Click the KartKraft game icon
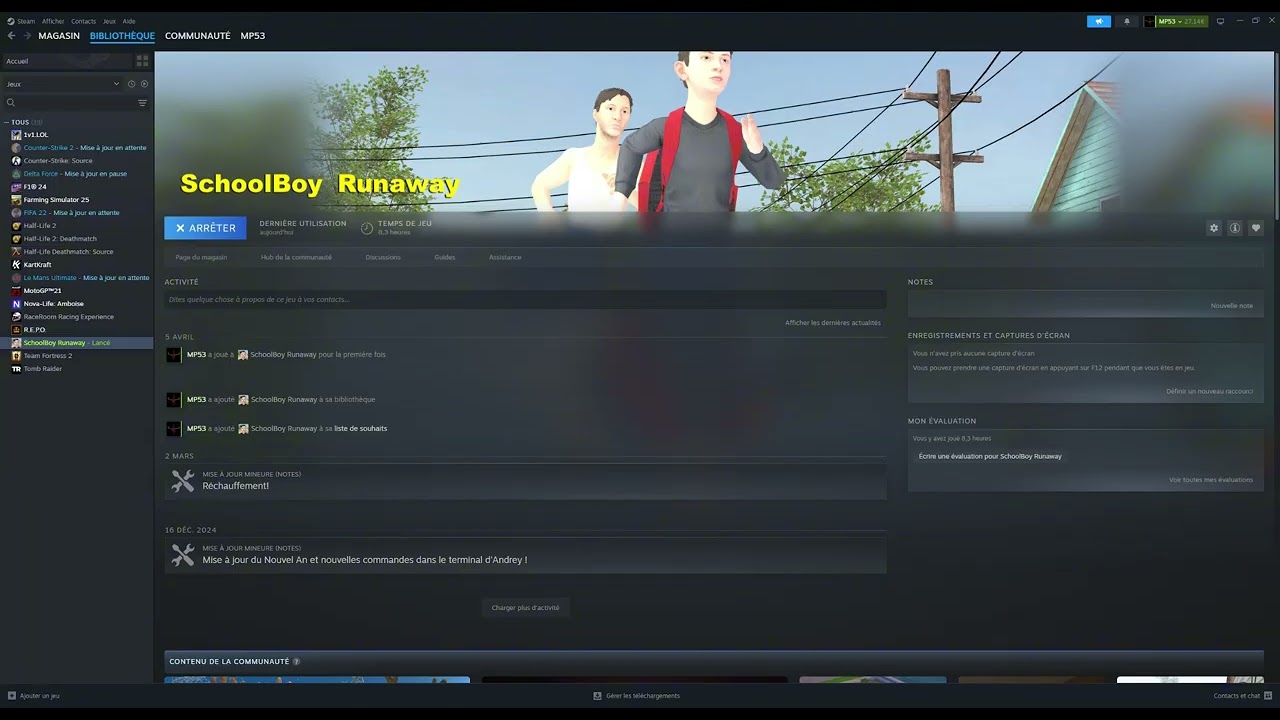 pos(16,265)
